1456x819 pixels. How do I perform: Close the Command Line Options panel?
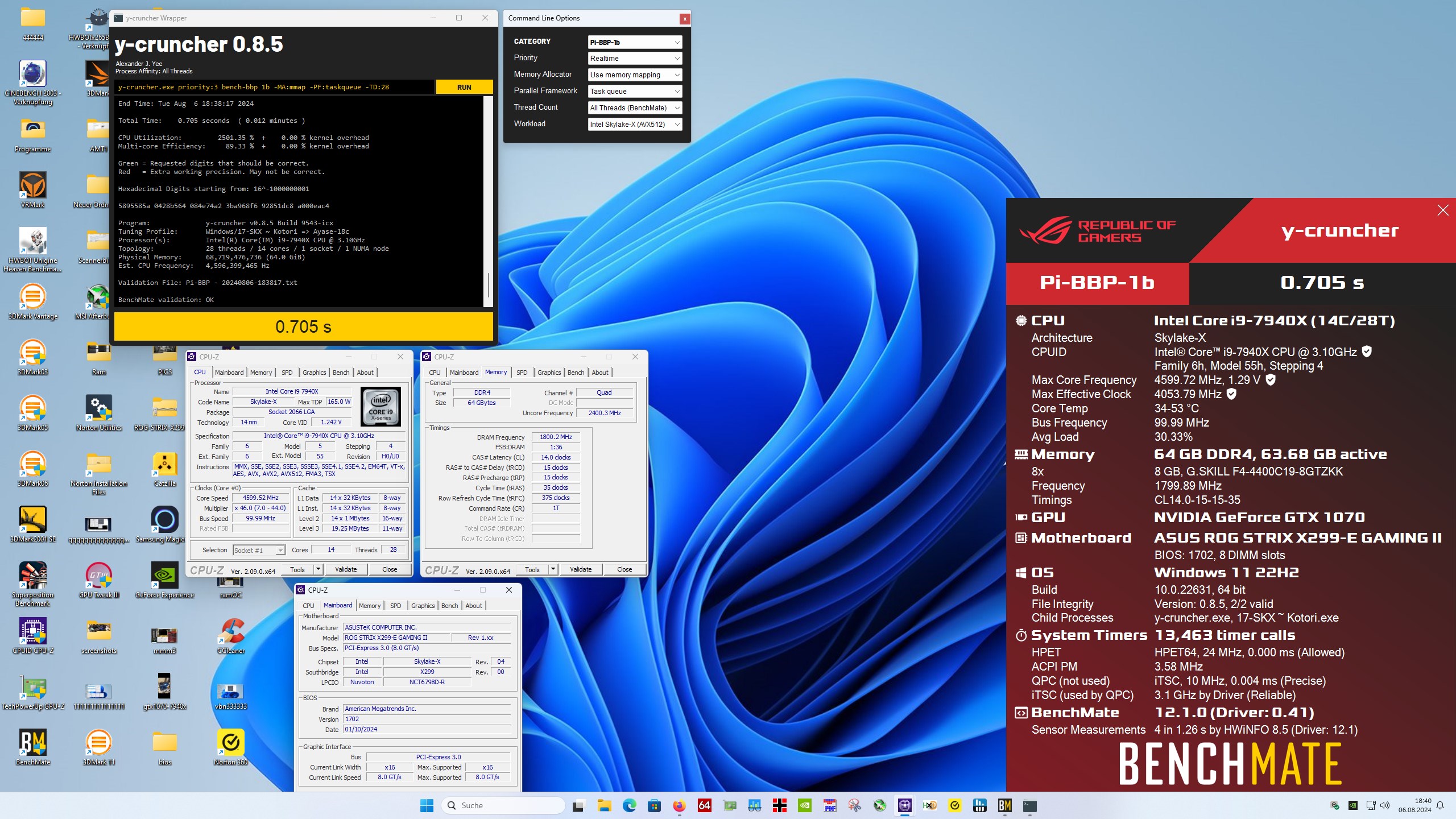685,19
